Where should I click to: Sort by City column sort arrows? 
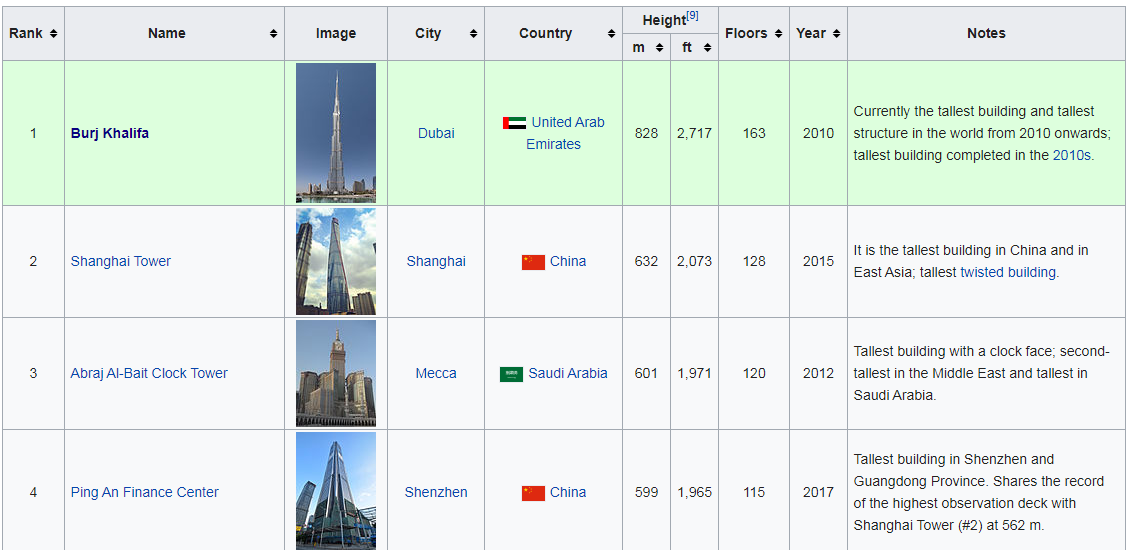pyautogui.click(x=473, y=34)
